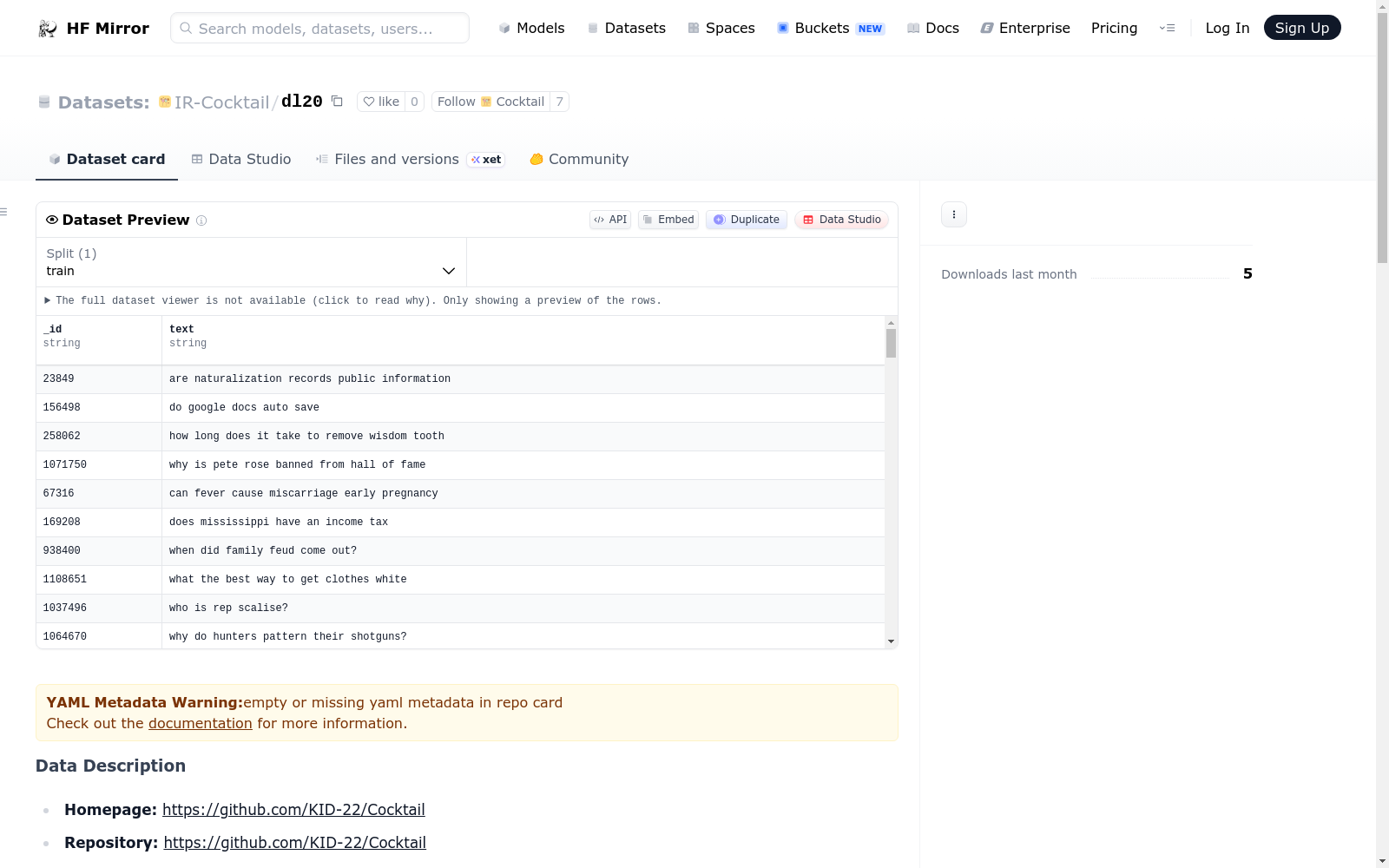This screenshot has width=1389, height=868.
Task: Select cell 'when did family feud come out?'
Action: click(523, 551)
